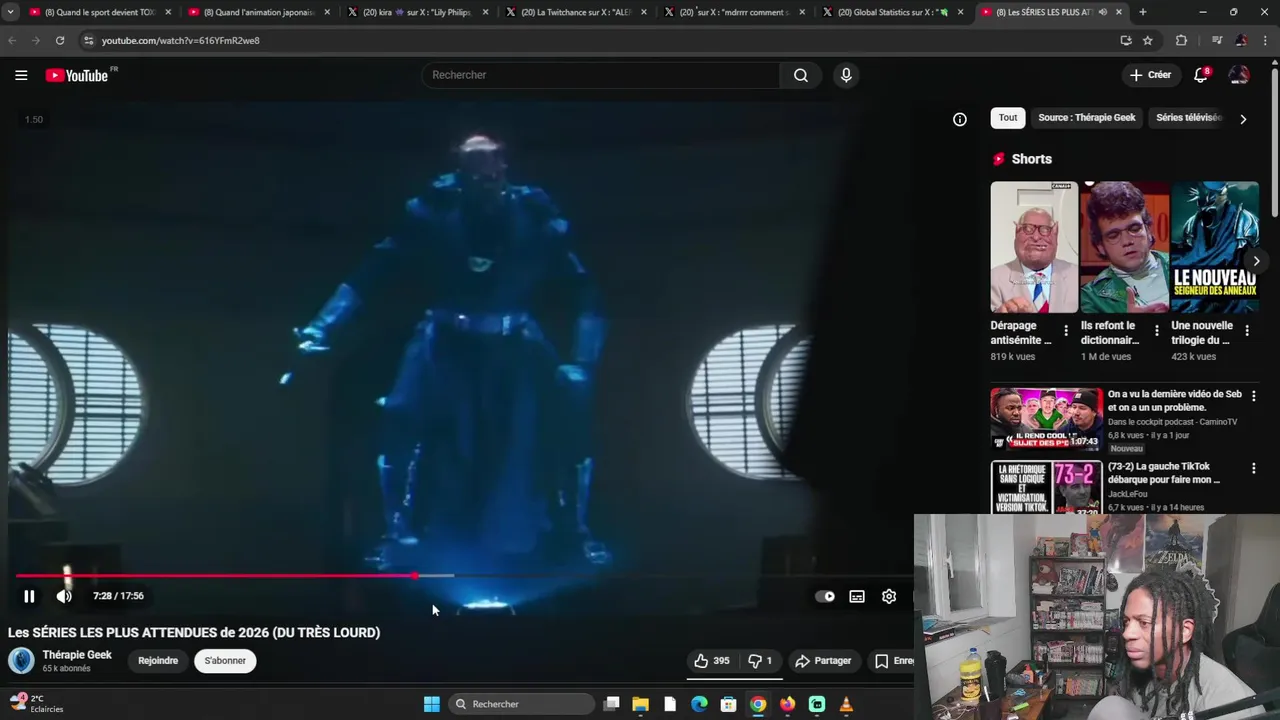Mute the video volume
The height and width of the screenshot is (720, 1280).
click(64, 596)
